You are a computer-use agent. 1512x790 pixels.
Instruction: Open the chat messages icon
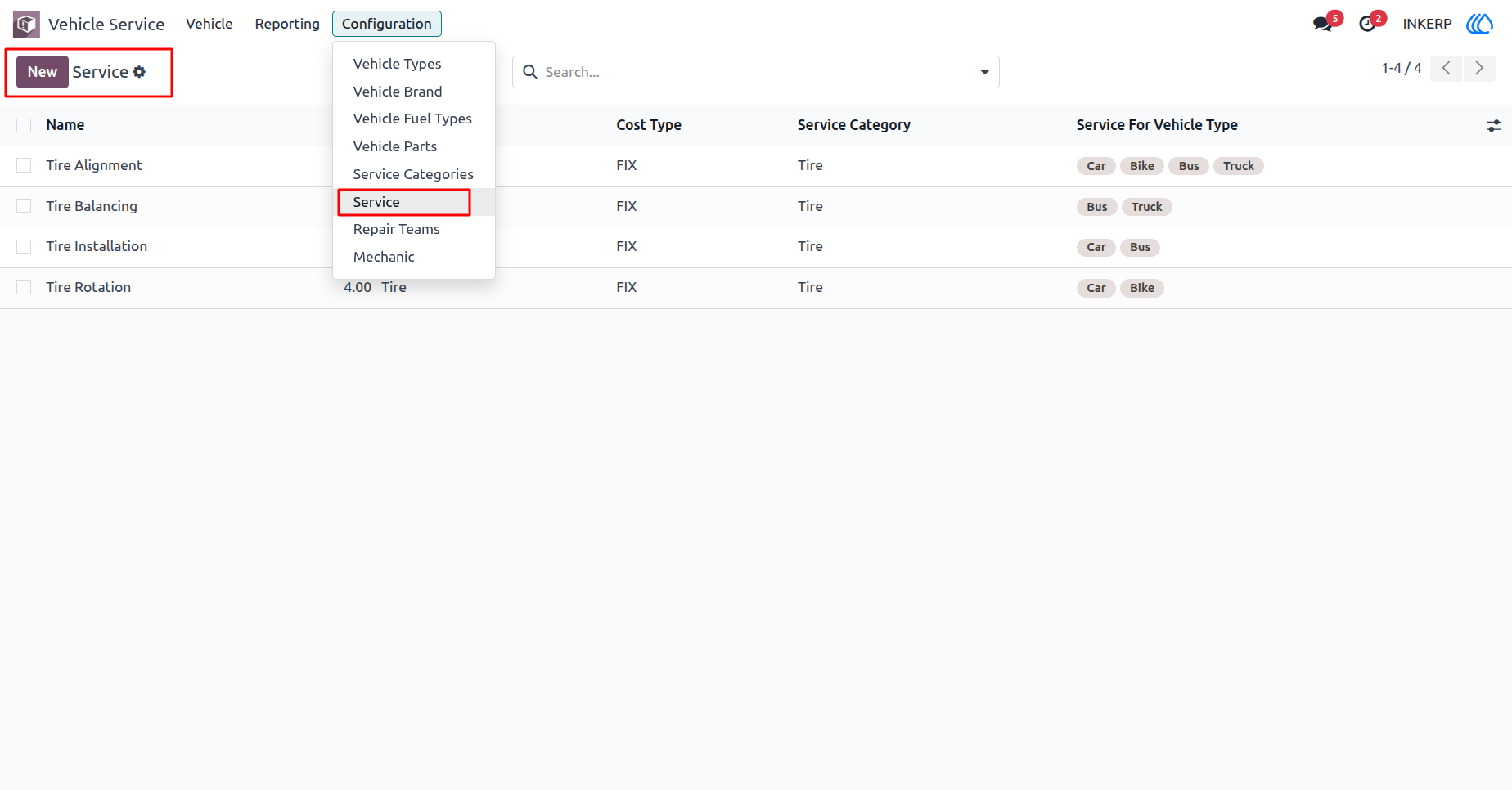click(x=1322, y=24)
